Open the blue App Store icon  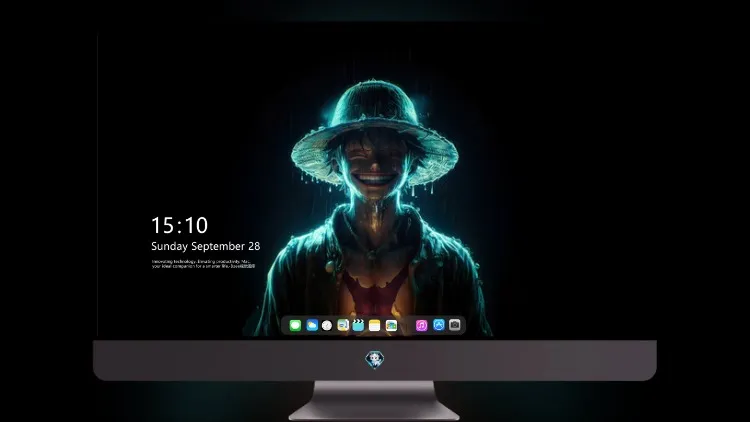tap(439, 325)
